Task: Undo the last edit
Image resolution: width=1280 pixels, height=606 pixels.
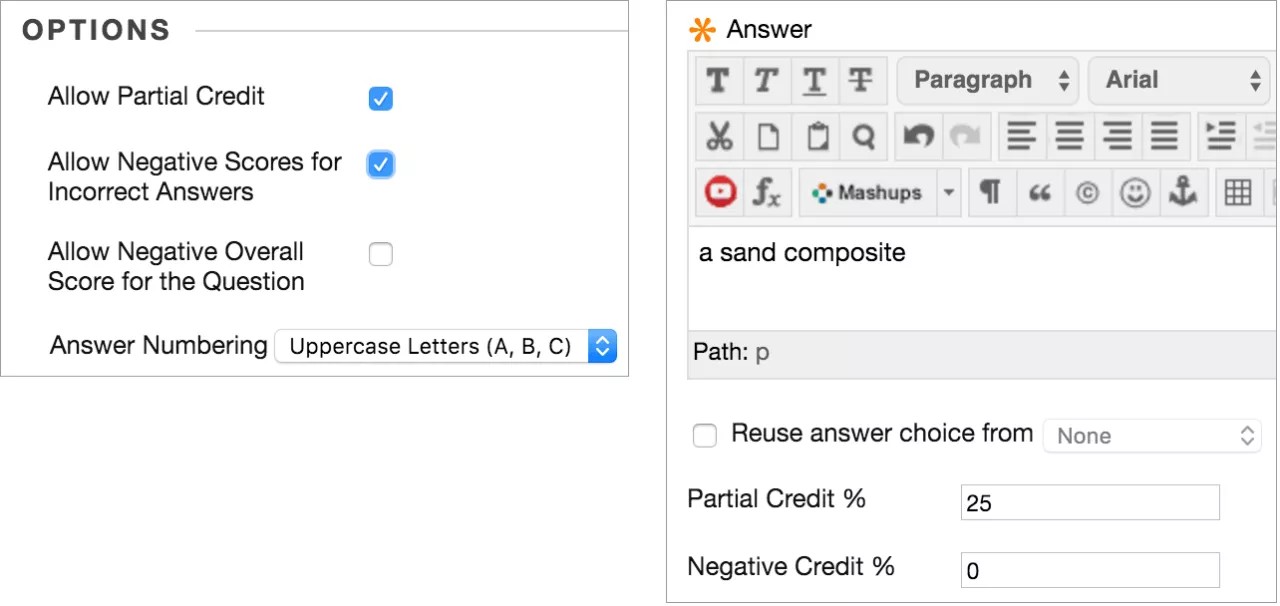Action: [x=917, y=137]
